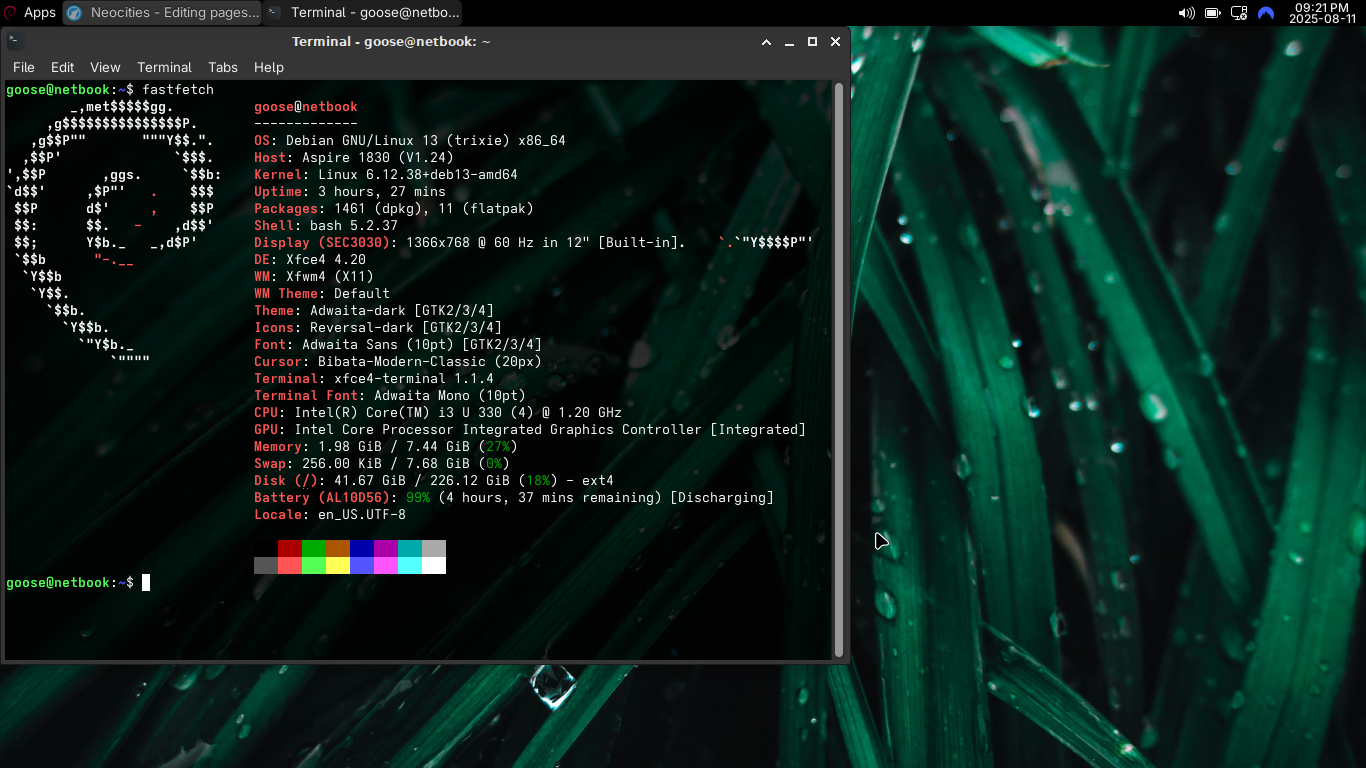Open the Help menu

click(x=269, y=67)
